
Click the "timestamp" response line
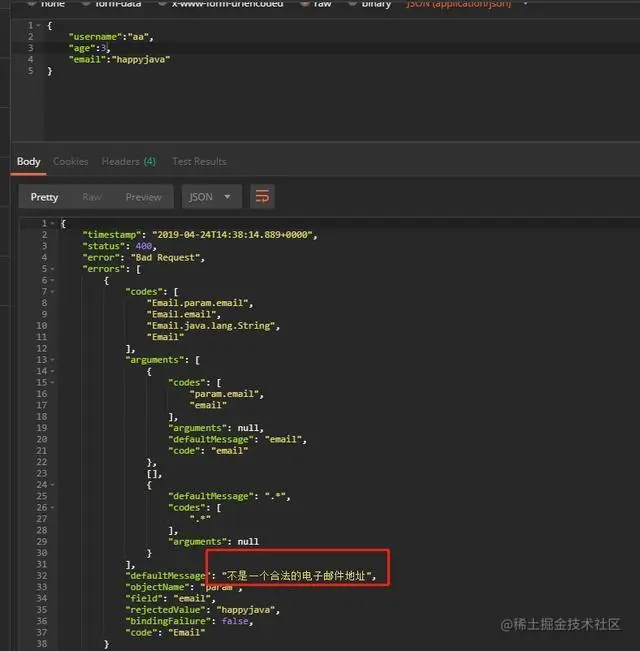click(200, 235)
